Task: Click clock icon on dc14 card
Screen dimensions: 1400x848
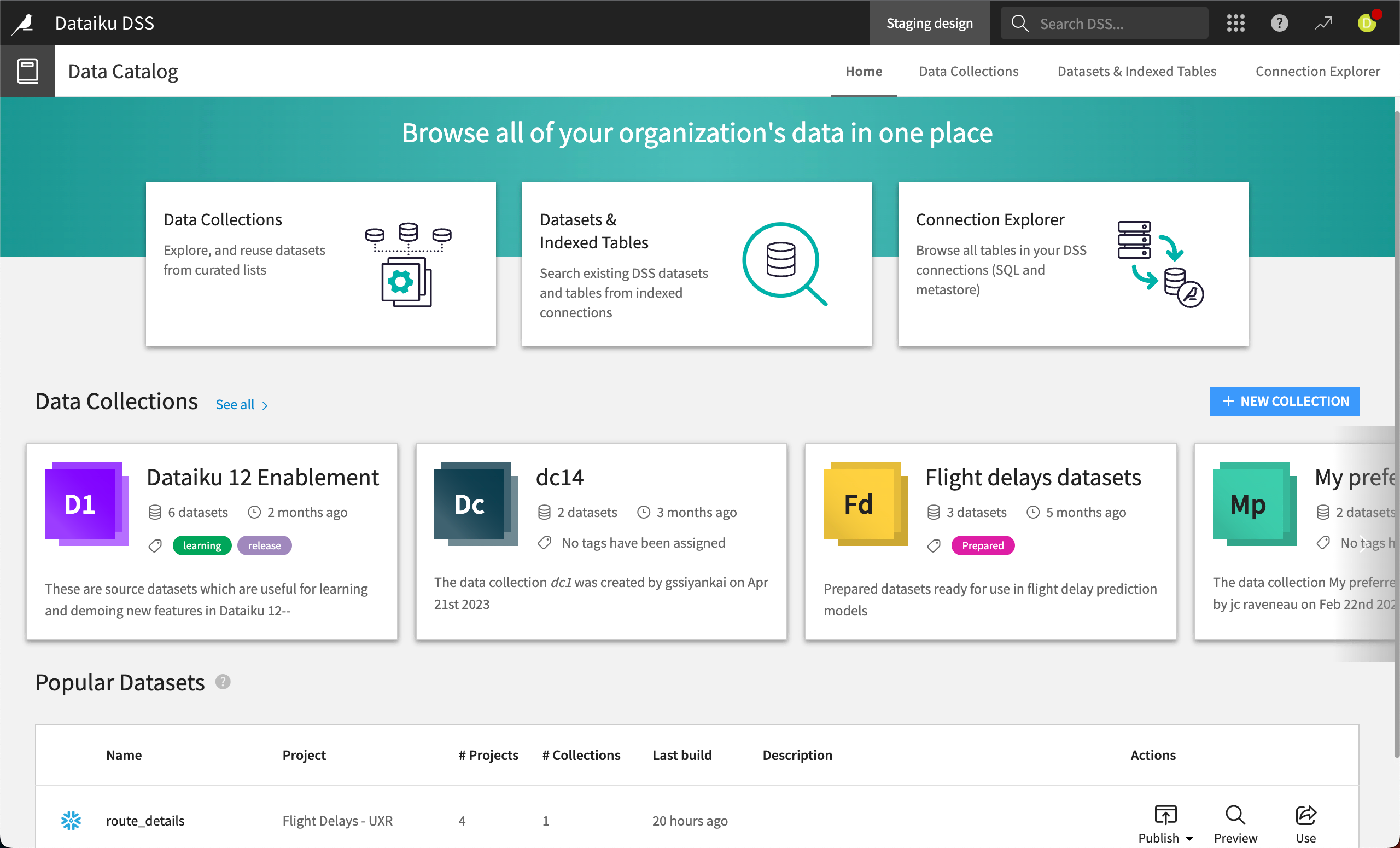Action: point(643,512)
